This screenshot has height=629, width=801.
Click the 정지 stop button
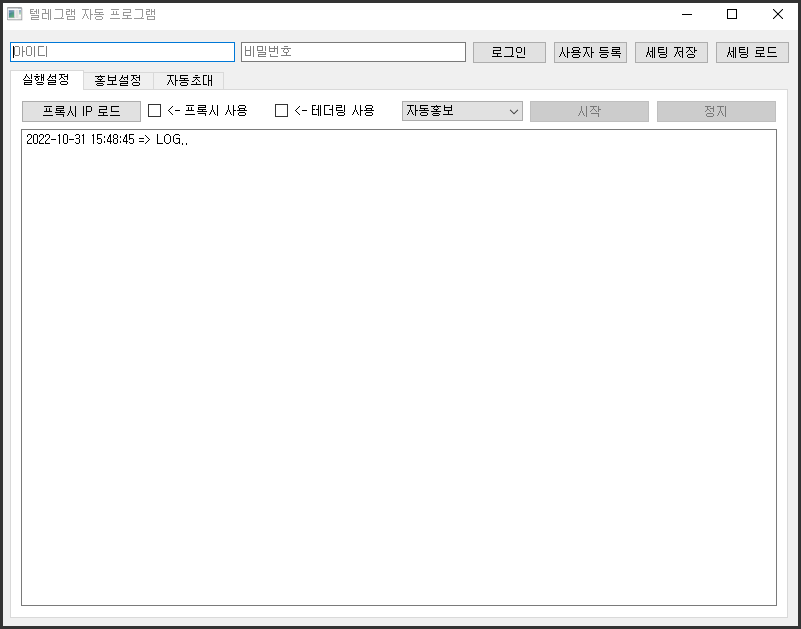[x=716, y=111]
